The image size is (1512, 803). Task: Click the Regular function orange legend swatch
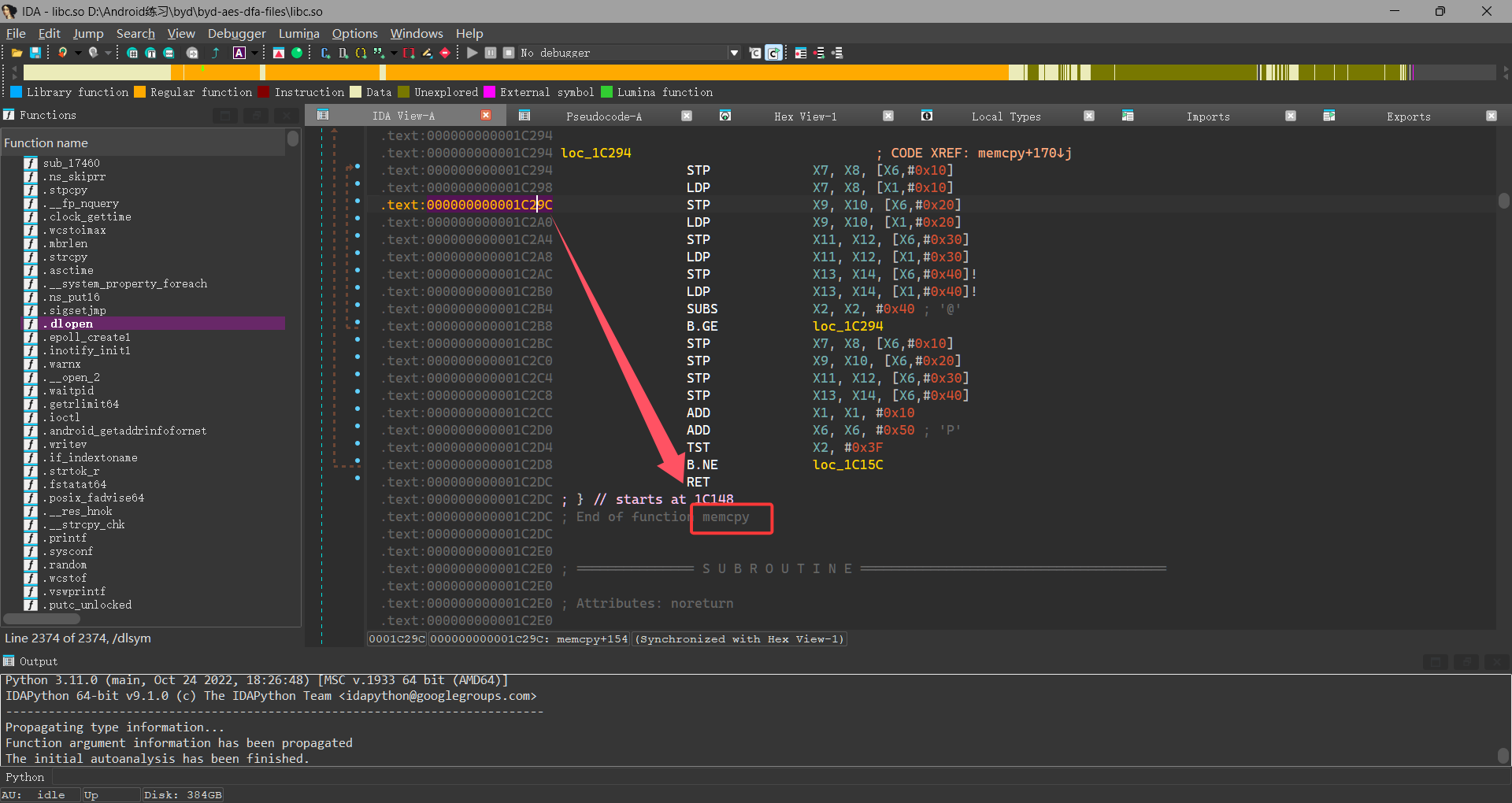click(140, 92)
